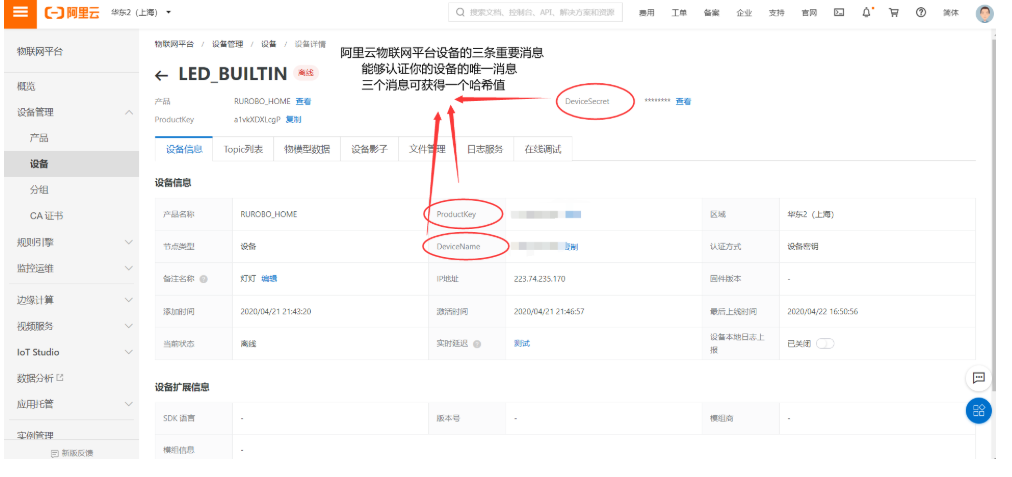The width and height of the screenshot is (1012, 477).
Task: Open the help question mark icon
Action: 921,12
